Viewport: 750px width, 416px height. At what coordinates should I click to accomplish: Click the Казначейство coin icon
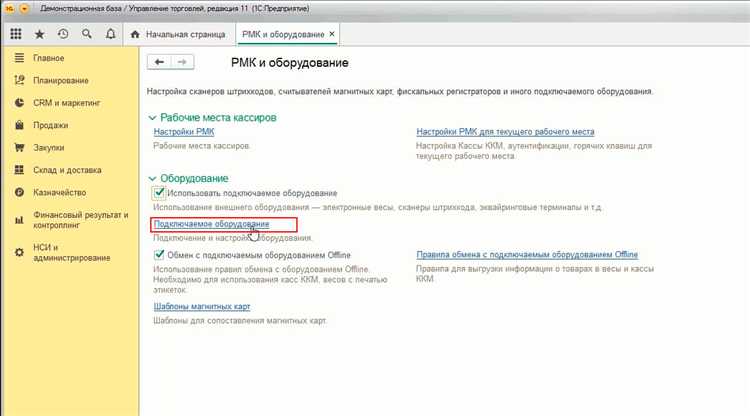tap(19, 192)
